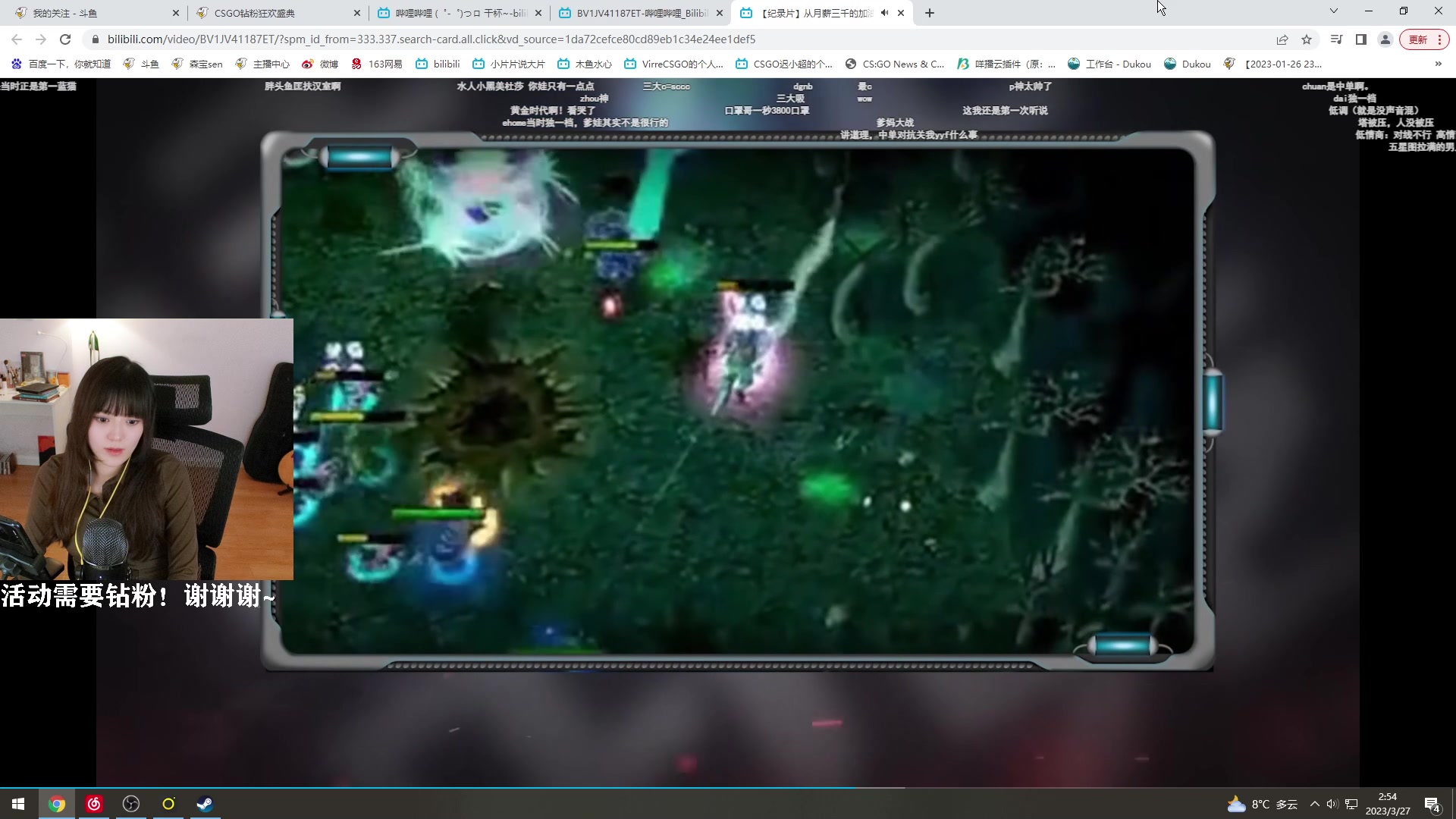
Task: Open the weather widget showing 8°C 多云
Action: [1263, 804]
